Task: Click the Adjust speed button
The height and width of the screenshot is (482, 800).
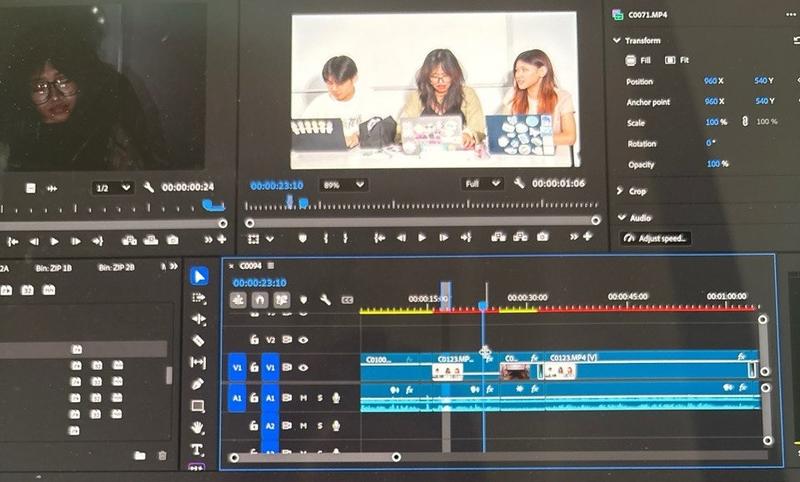Action: click(656, 239)
